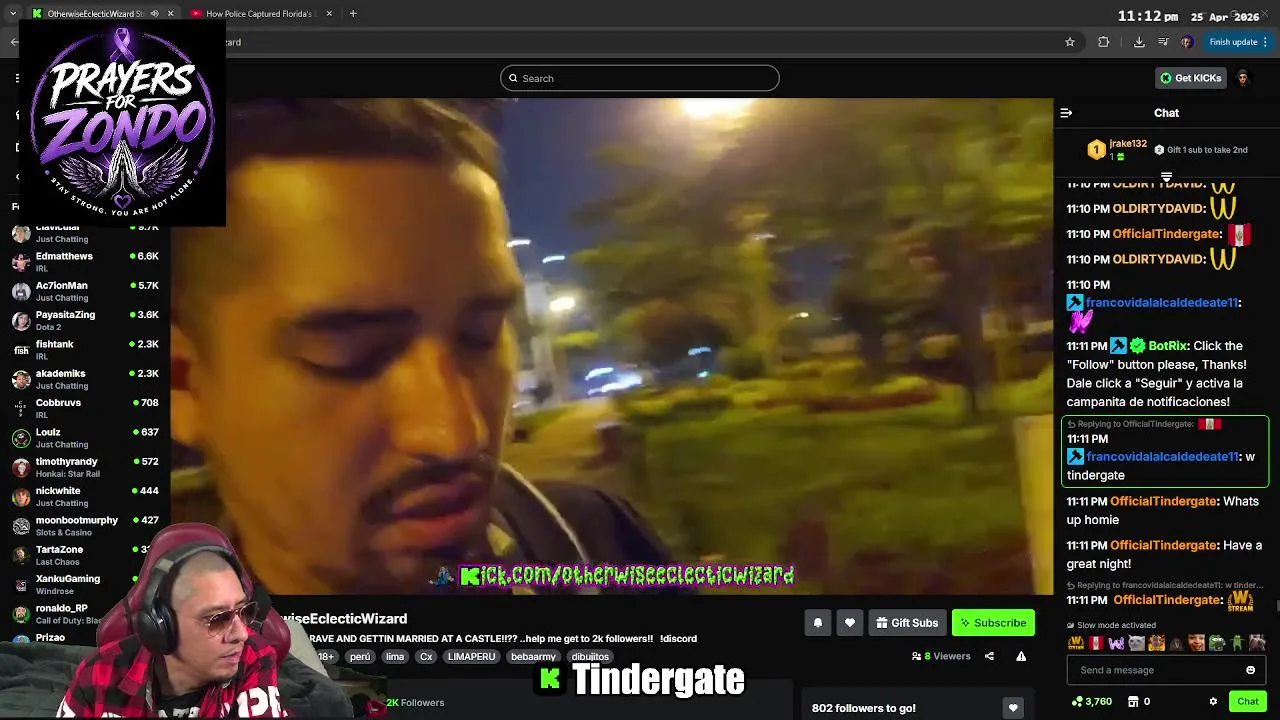Open the emoji picker in message box
Image resolution: width=1280 pixels, height=720 pixels.
pos(1250,670)
